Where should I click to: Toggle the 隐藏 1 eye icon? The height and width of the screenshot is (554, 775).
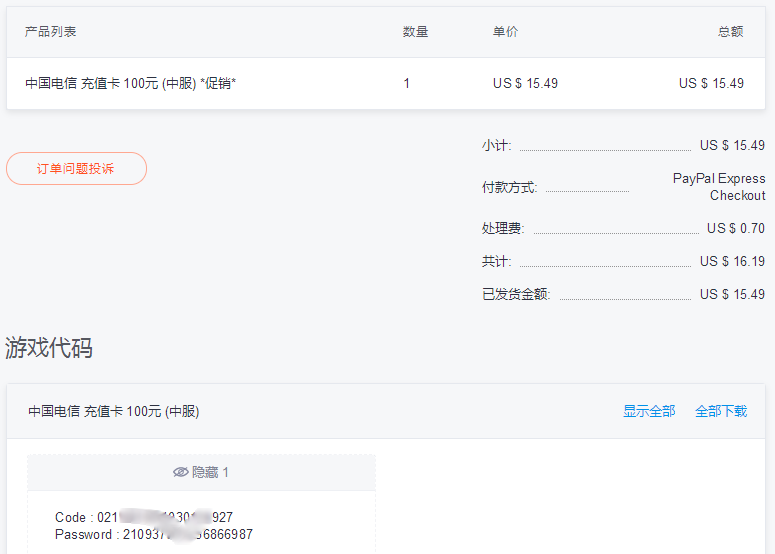coord(180,472)
